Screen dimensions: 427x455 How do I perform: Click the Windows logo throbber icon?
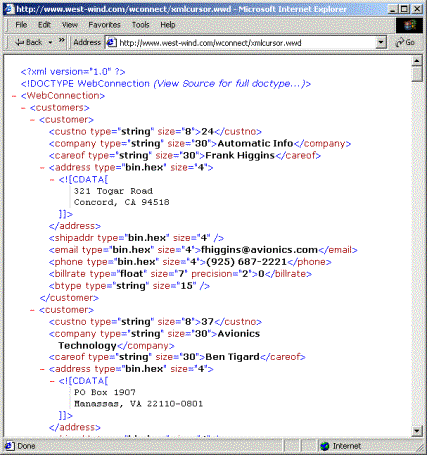click(409, 25)
